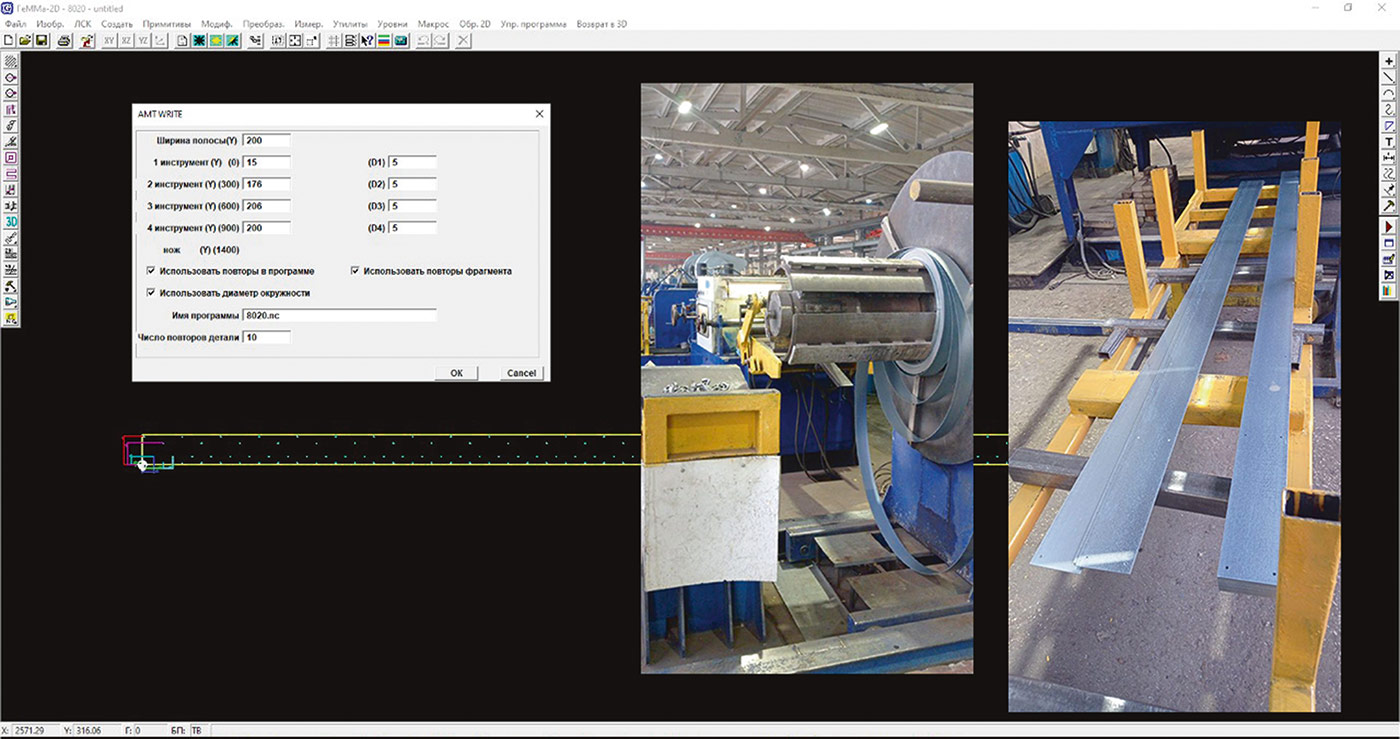Open the context help (arrow with question mark) icon
Image resolution: width=1400 pixels, height=739 pixels.
point(367,41)
